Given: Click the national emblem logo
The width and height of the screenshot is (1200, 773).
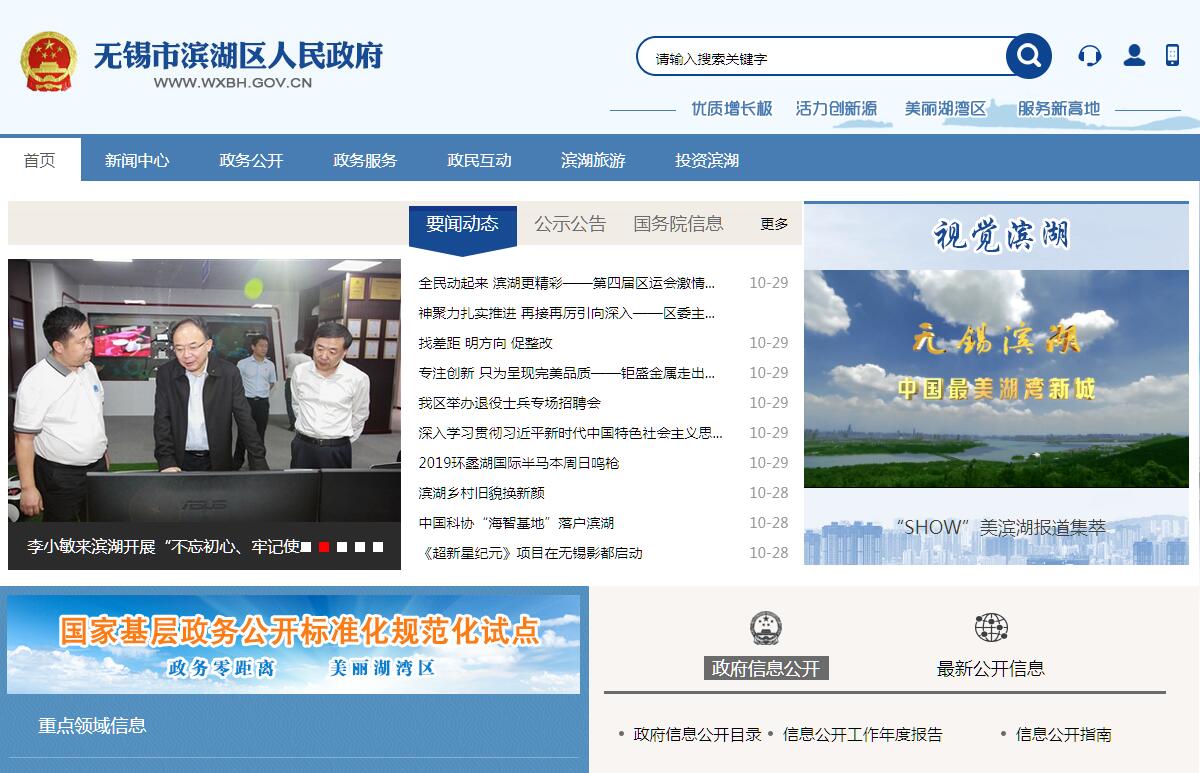Looking at the screenshot, I should click(48, 61).
